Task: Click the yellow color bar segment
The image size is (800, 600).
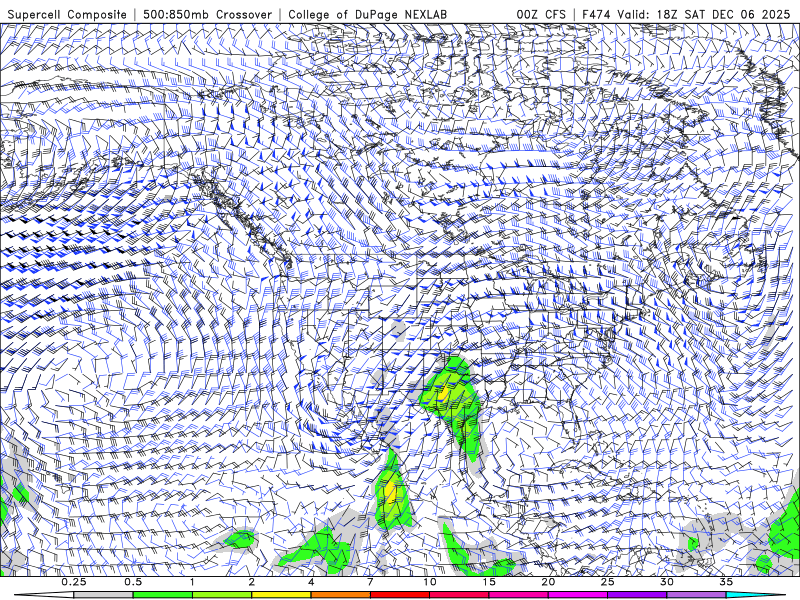Action: tap(281, 595)
